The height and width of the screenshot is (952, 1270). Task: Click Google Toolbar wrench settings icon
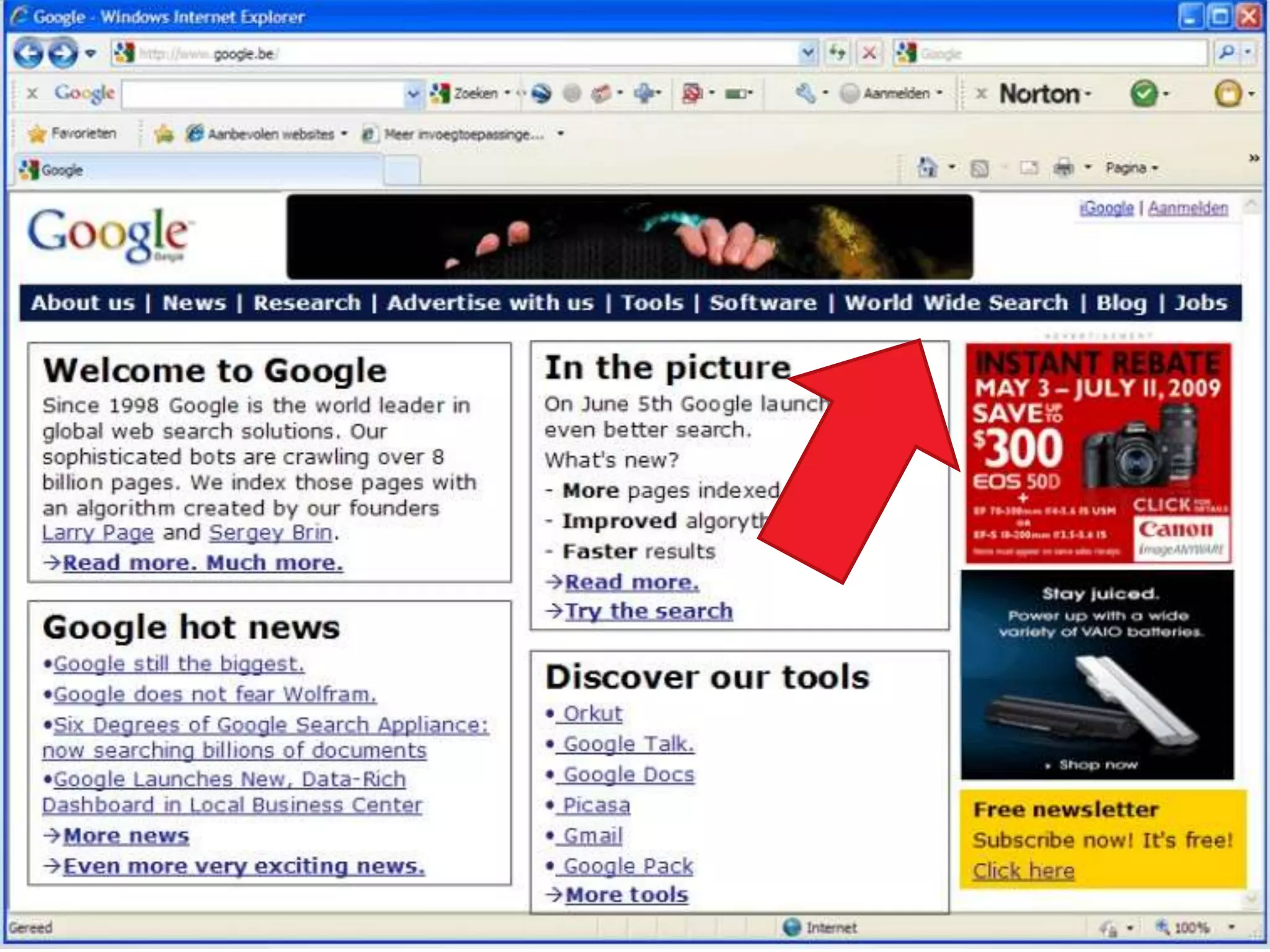805,94
